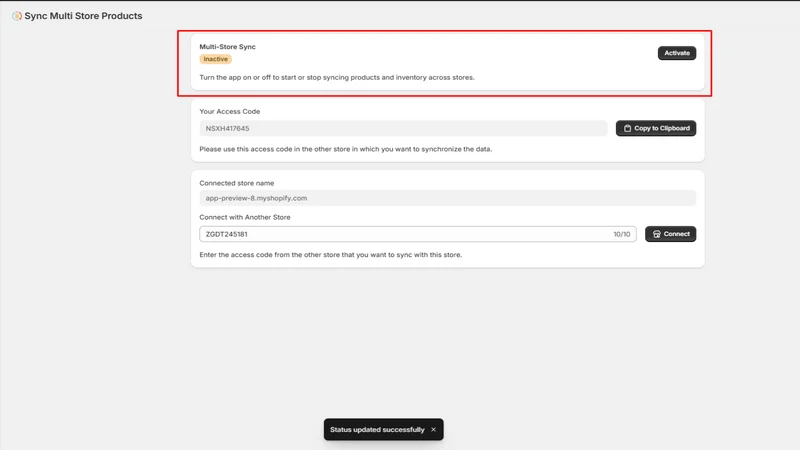Click the 'Please use this access code' note
Image resolution: width=800 pixels, height=450 pixels.
pos(345,149)
